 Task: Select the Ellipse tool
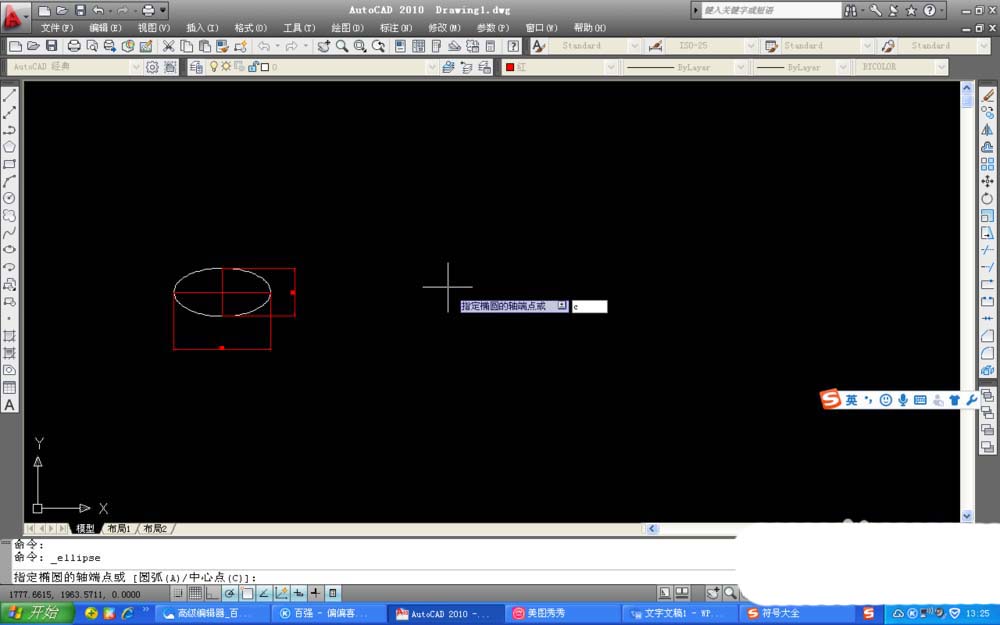click(x=9, y=249)
